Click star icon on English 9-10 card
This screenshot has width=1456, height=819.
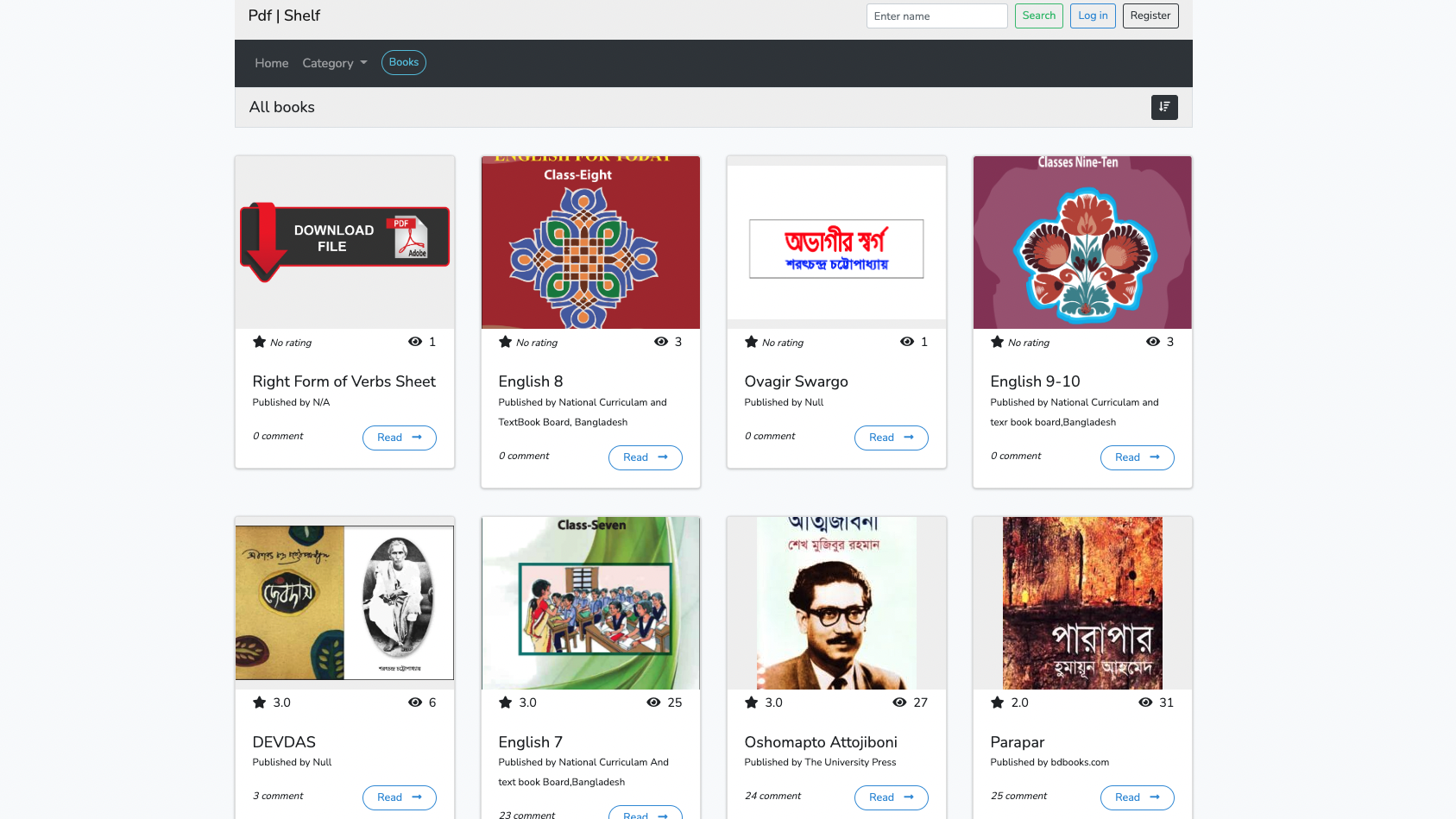point(997,342)
